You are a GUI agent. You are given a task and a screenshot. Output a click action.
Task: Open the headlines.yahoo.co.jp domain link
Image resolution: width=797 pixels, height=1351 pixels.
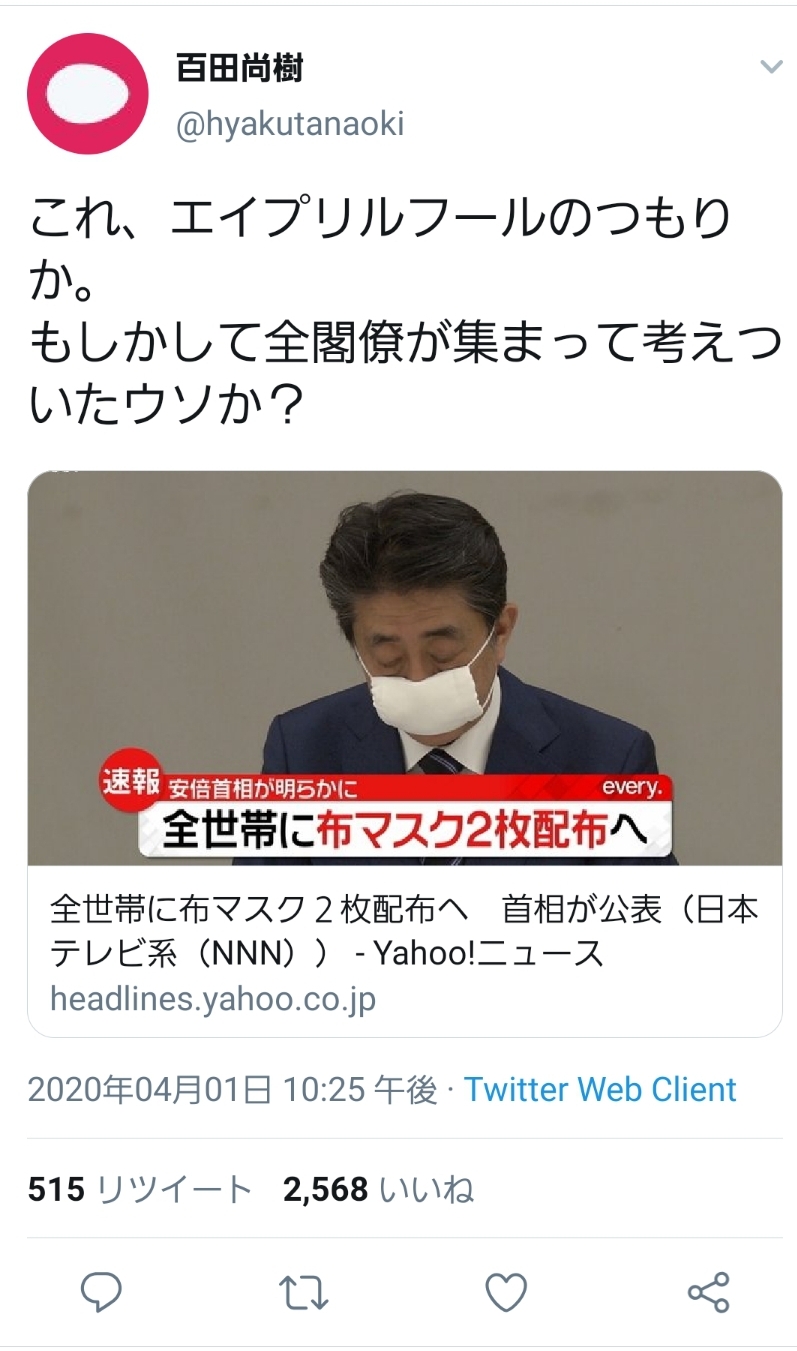click(x=212, y=998)
